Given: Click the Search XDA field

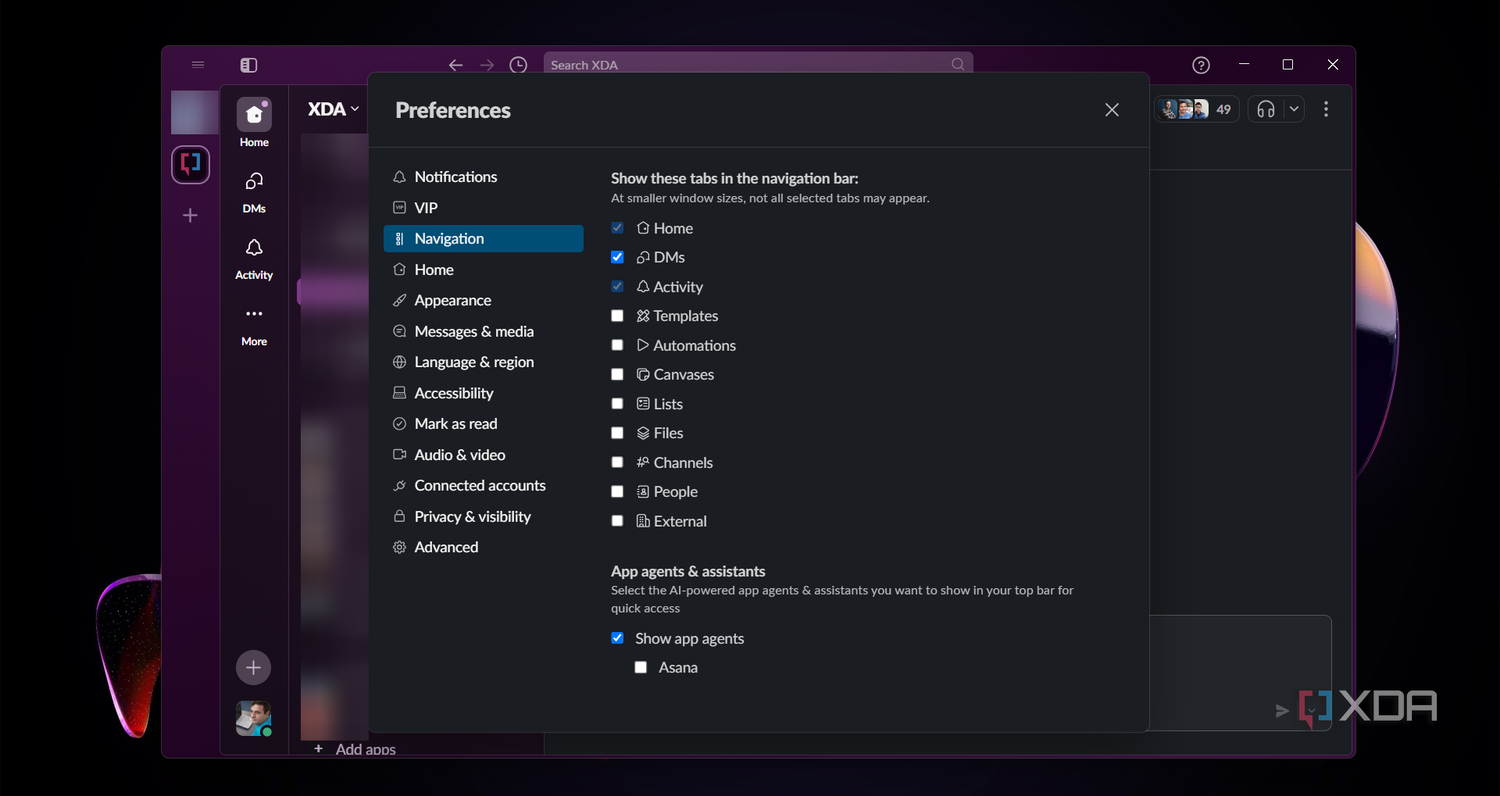Looking at the screenshot, I should click(758, 65).
